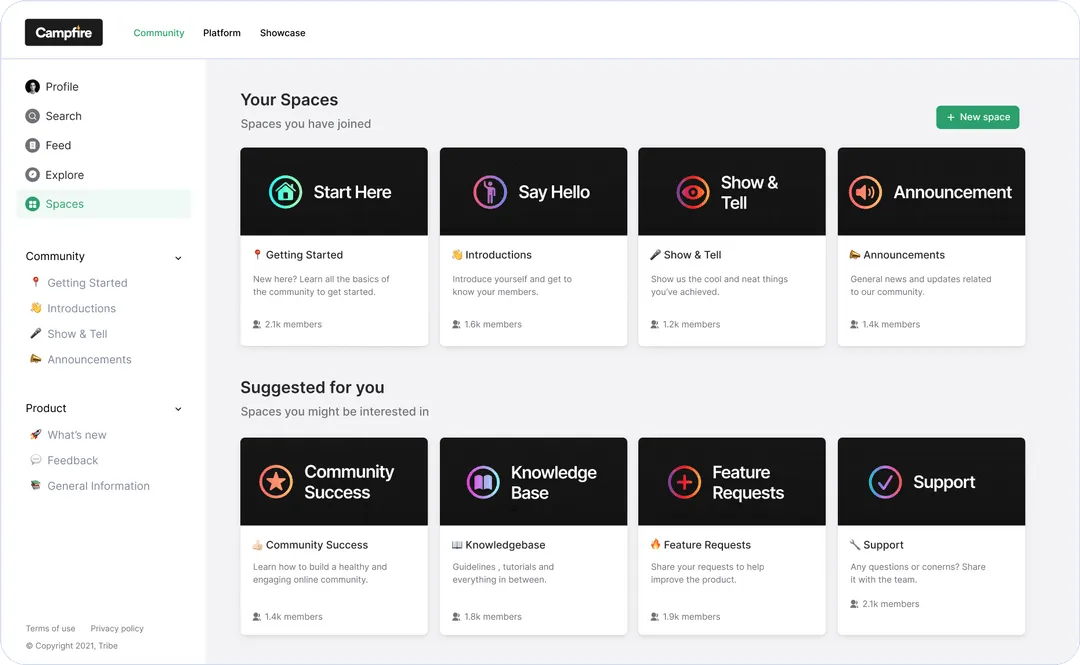
Task: Open the Announcement space banner
Action: coord(931,192)
